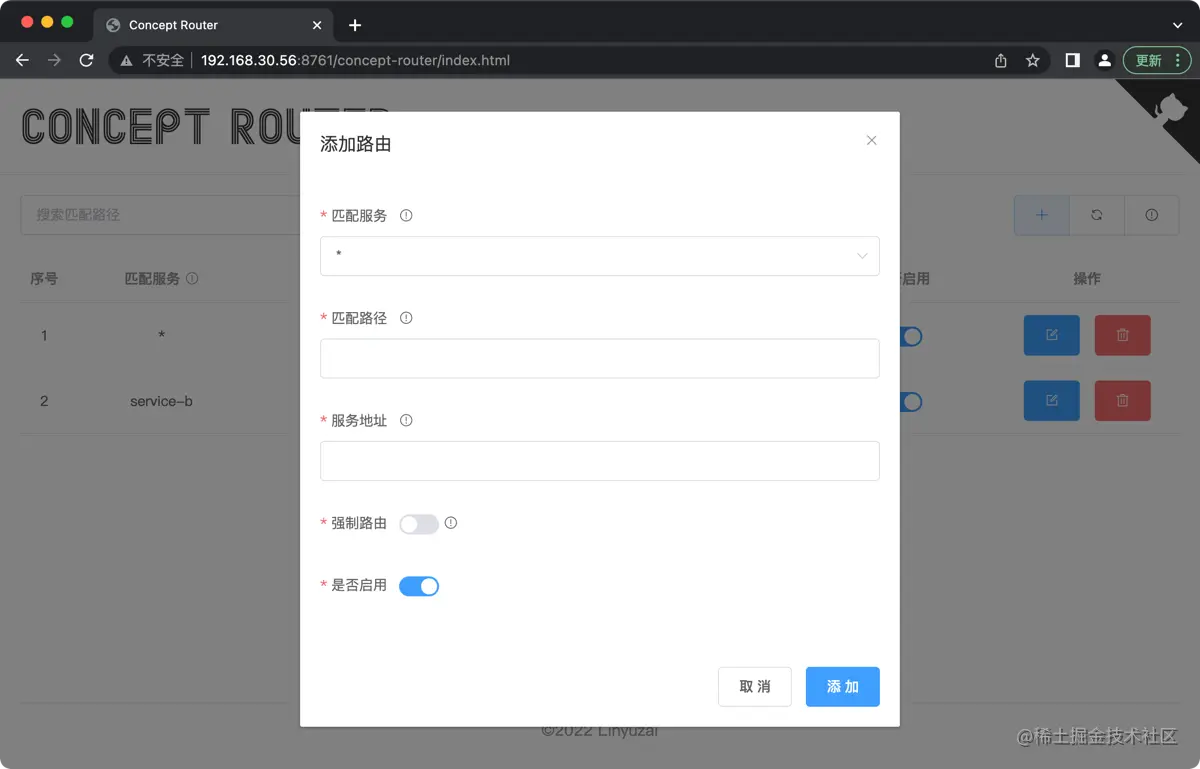Open the info icon in the top toolbar
Screen dimensions: 1200x769
click(1151, 215)
